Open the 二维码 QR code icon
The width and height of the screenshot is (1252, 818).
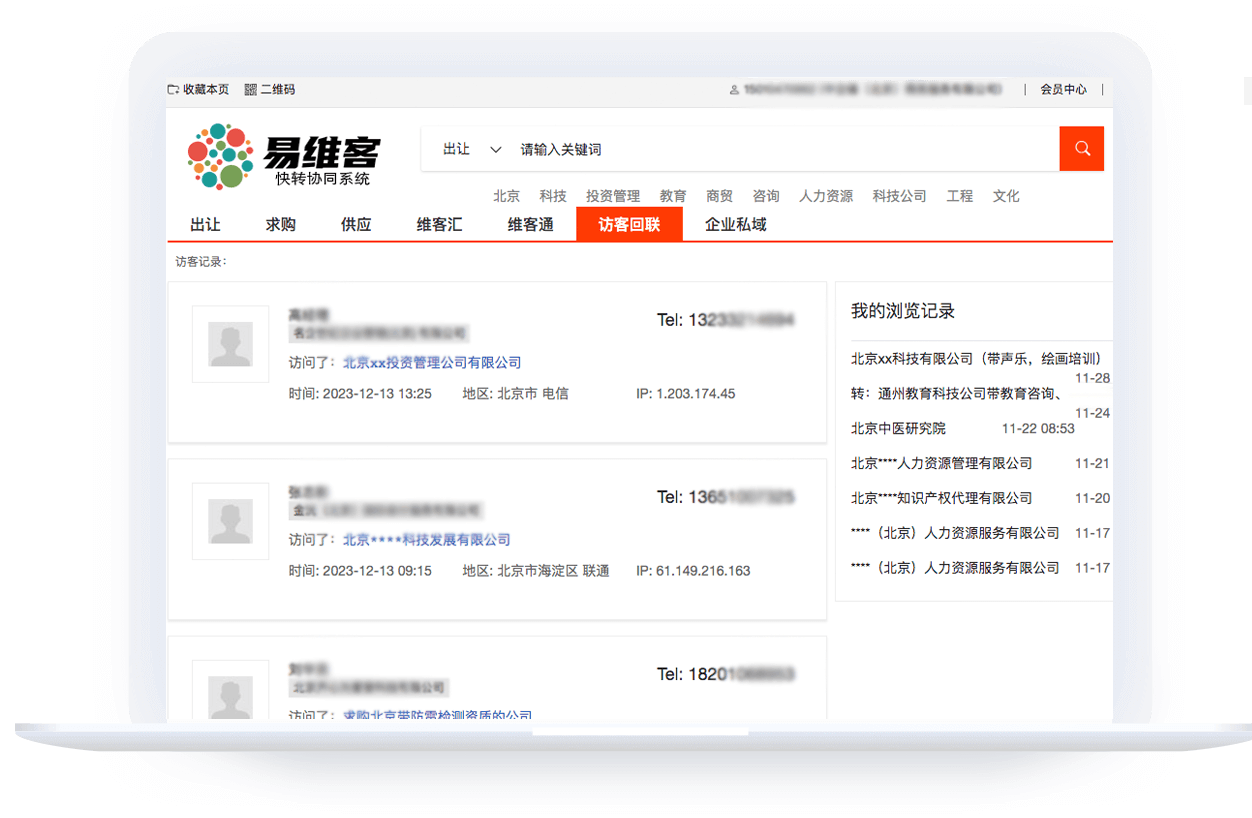click(x=250, y=90)
